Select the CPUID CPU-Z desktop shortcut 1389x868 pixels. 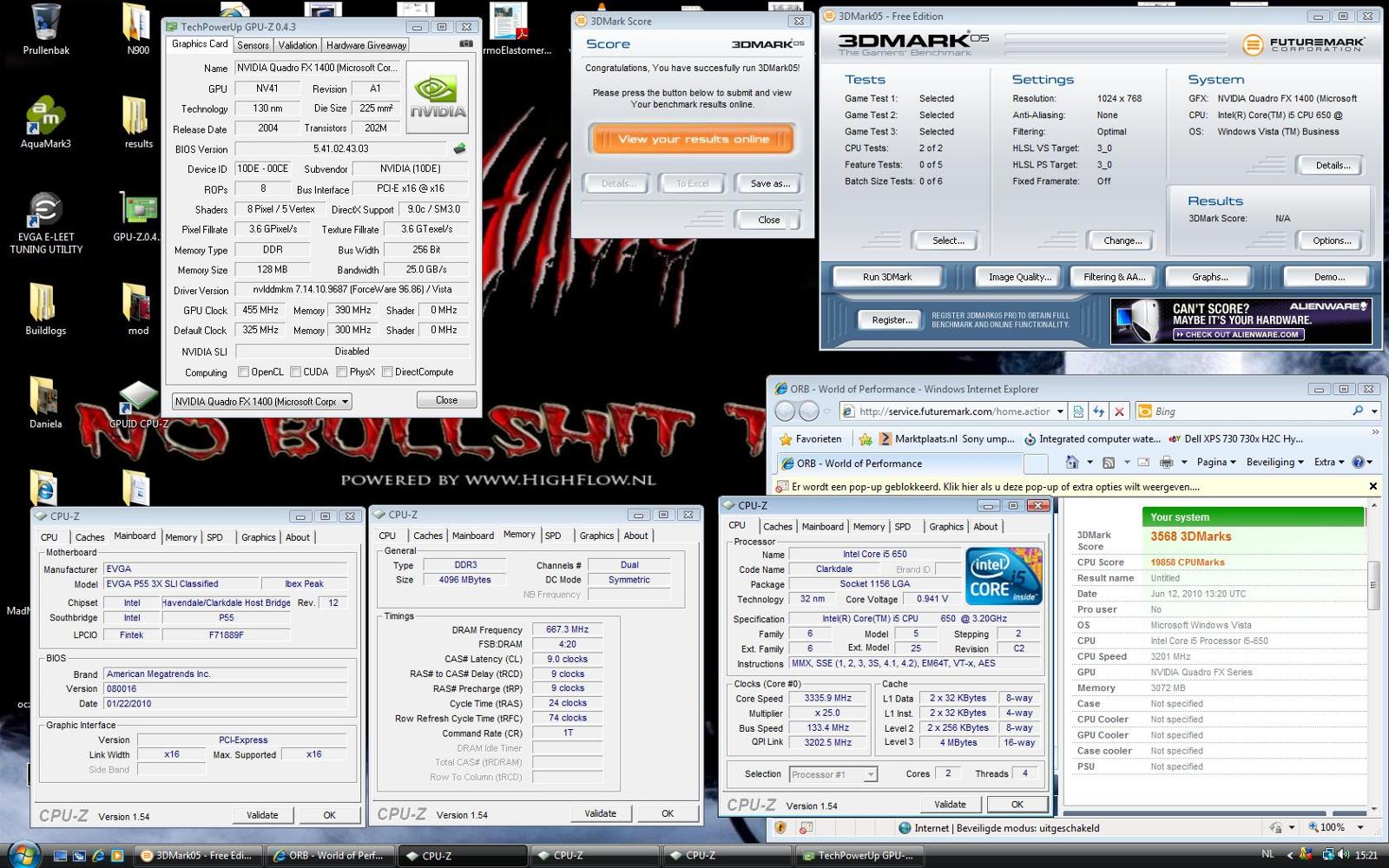click(137, 404)
